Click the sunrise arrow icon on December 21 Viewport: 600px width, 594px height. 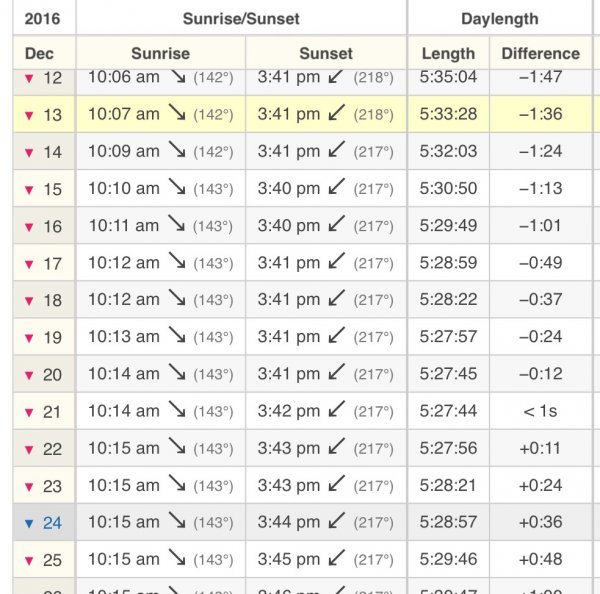tap(177, 410)
